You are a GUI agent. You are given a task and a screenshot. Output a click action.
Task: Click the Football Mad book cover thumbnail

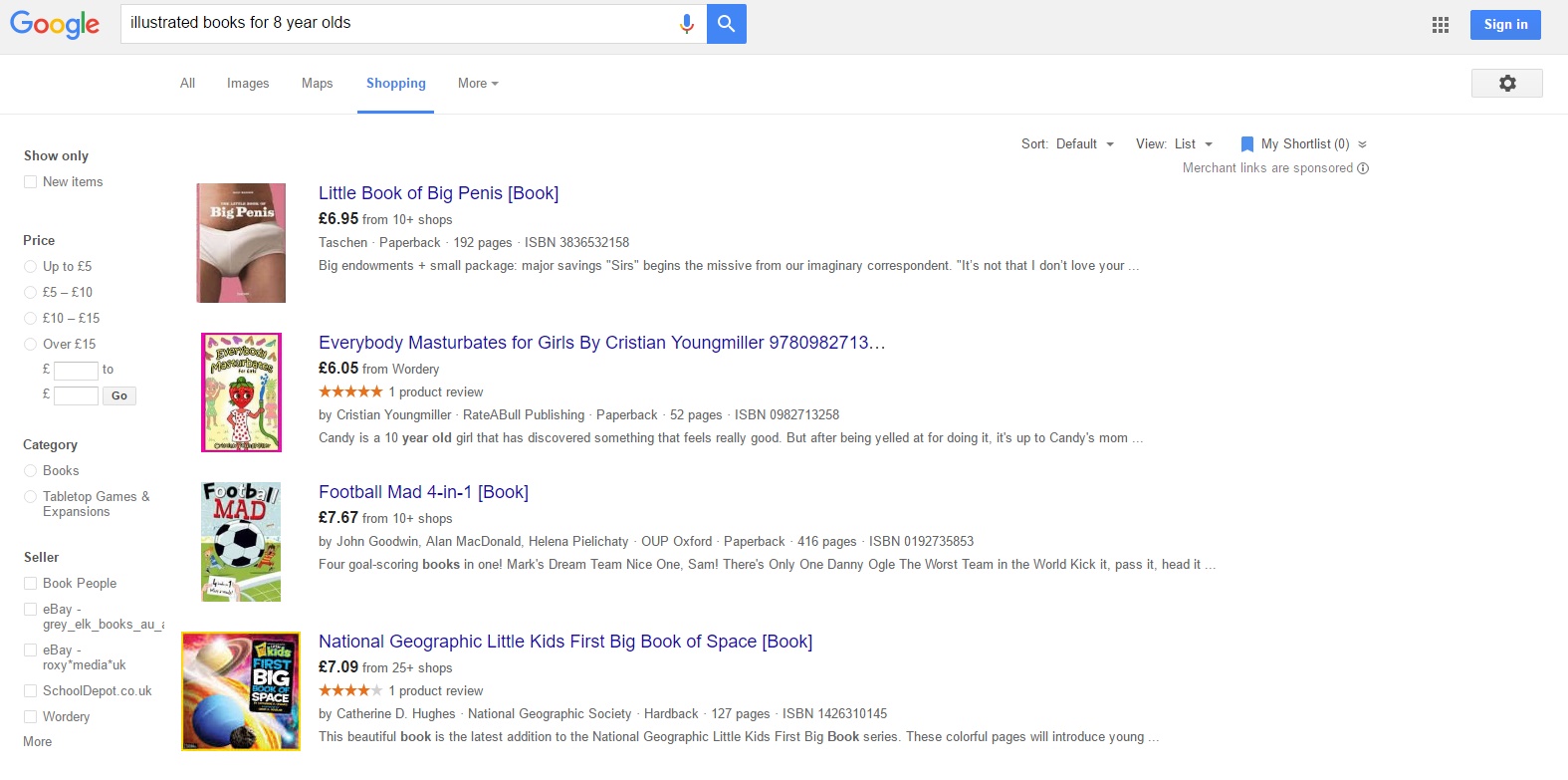point(241,542)
